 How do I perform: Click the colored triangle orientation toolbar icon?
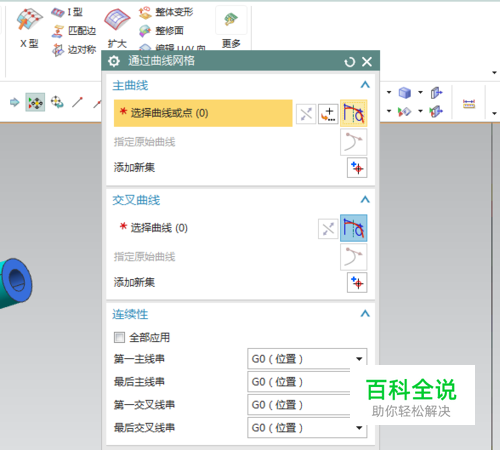[x=405, y=111]
